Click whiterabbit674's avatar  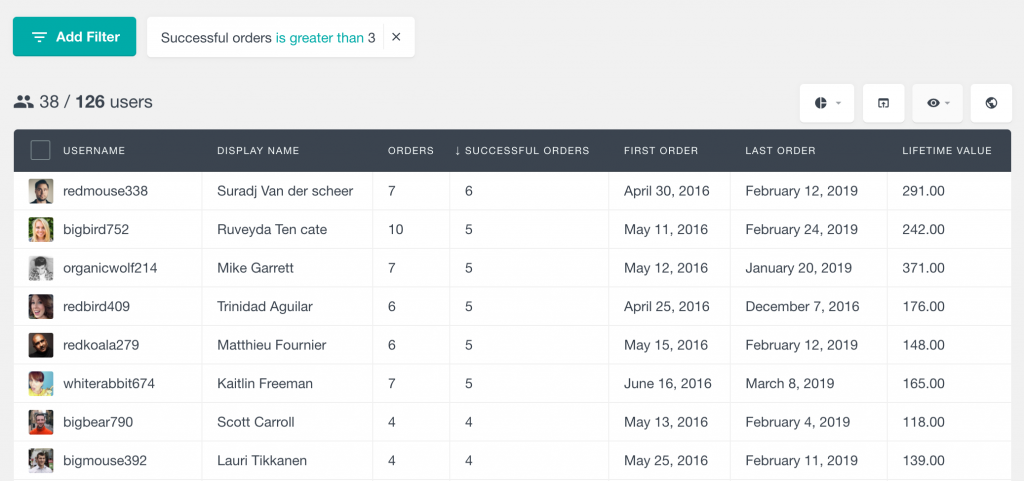41,384
